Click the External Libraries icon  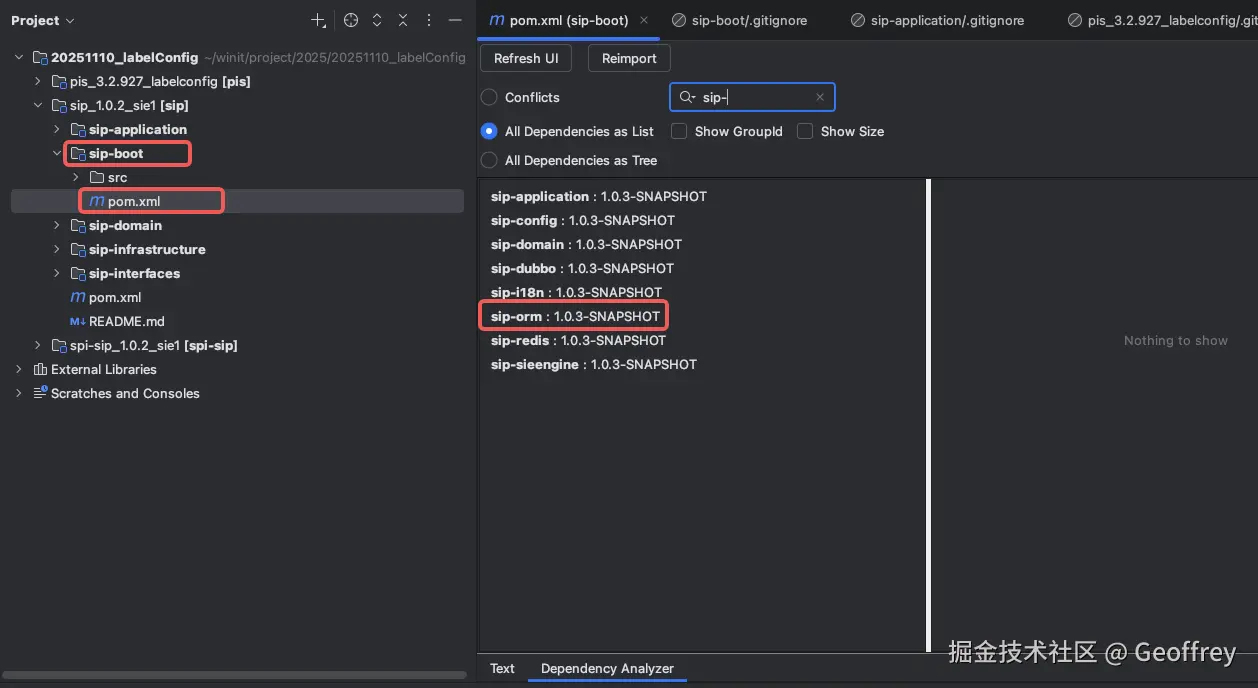40,369
